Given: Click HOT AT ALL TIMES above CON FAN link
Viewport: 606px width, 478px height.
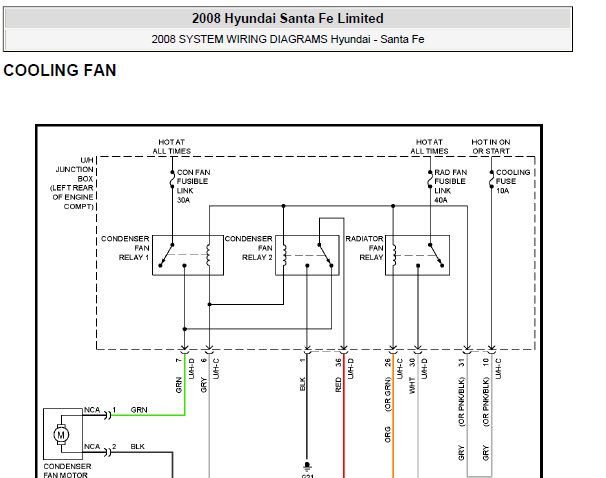Looking at the screenshot, I should click(172, 146).
